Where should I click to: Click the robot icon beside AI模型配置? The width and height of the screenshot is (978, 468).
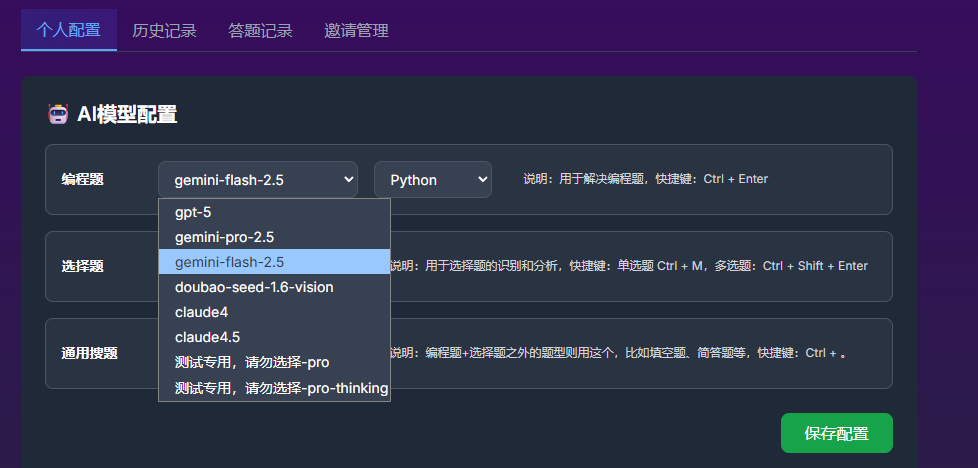(x=57, y=114)
